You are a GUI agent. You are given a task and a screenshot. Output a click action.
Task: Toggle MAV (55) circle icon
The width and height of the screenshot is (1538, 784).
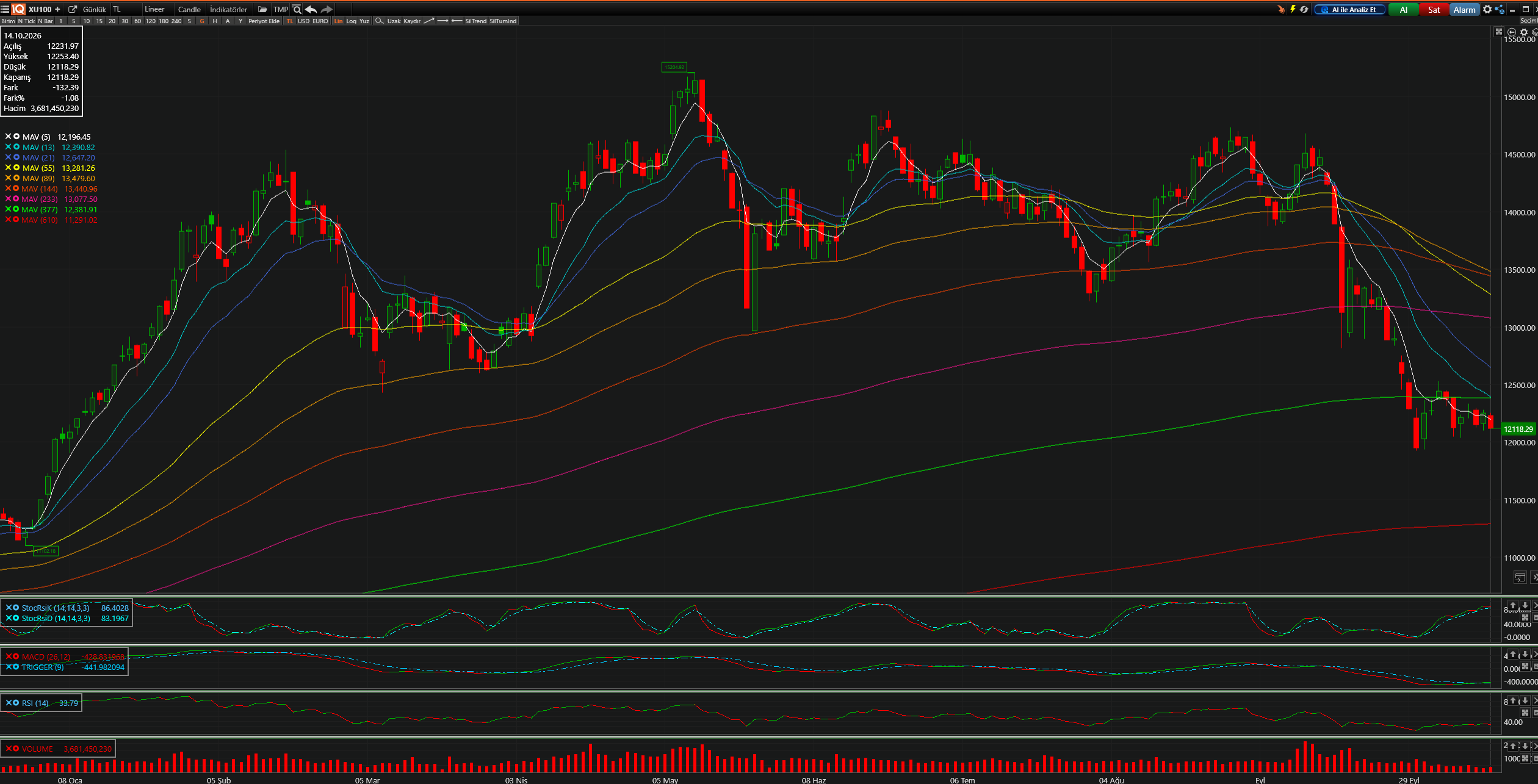pyautogui.click(x=16, y=168)
